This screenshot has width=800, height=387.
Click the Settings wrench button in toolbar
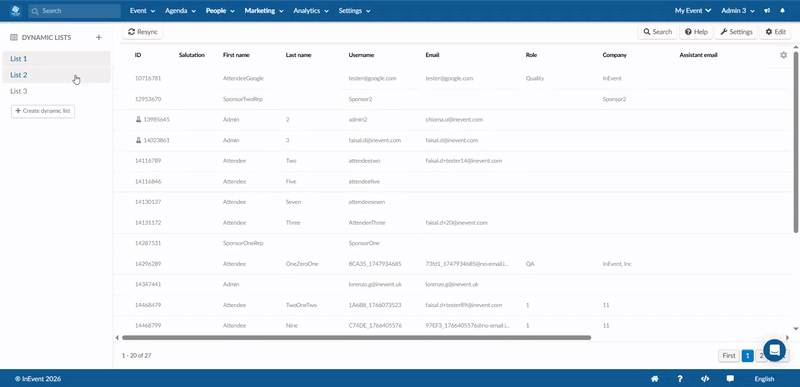(736, 32)
